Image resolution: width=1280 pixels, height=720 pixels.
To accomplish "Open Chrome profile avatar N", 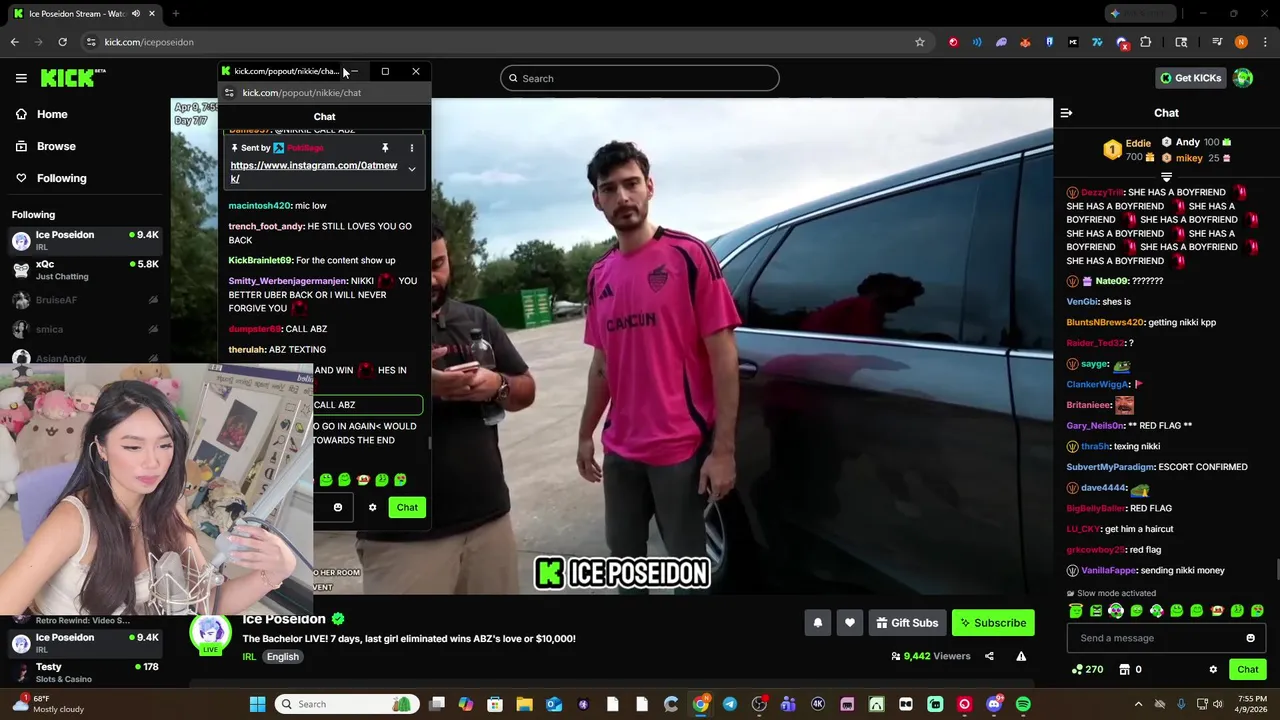I will pyautogui.click(x=1241, y=42).
